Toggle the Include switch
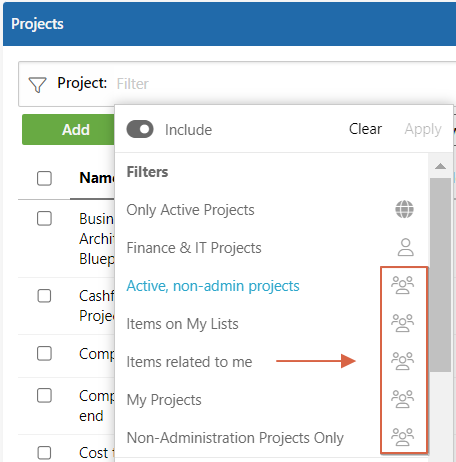The height and width of the screenshot is (462, 456). pos(140,129)
